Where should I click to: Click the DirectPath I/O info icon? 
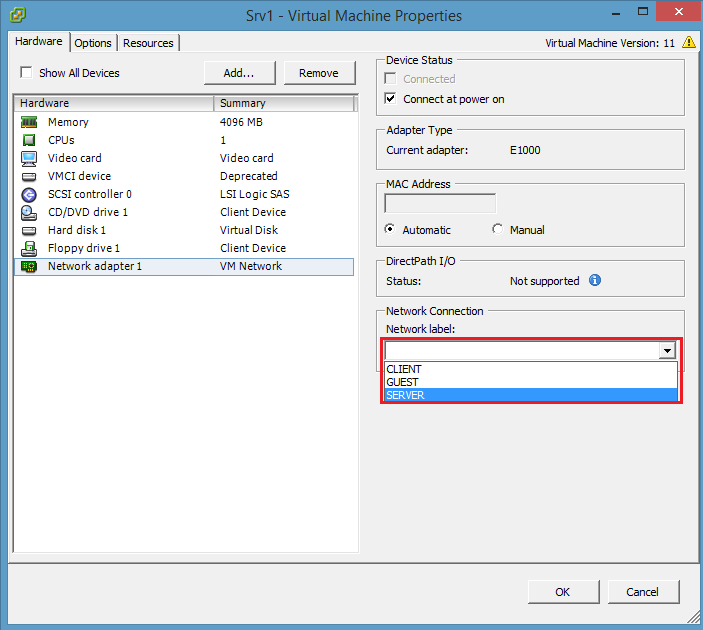point(595,280)
